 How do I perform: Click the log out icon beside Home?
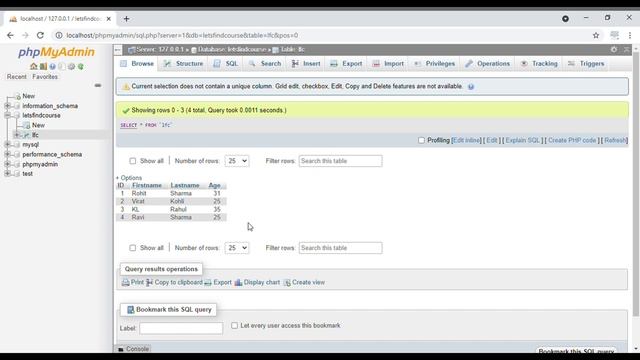[x=43, y=66]
